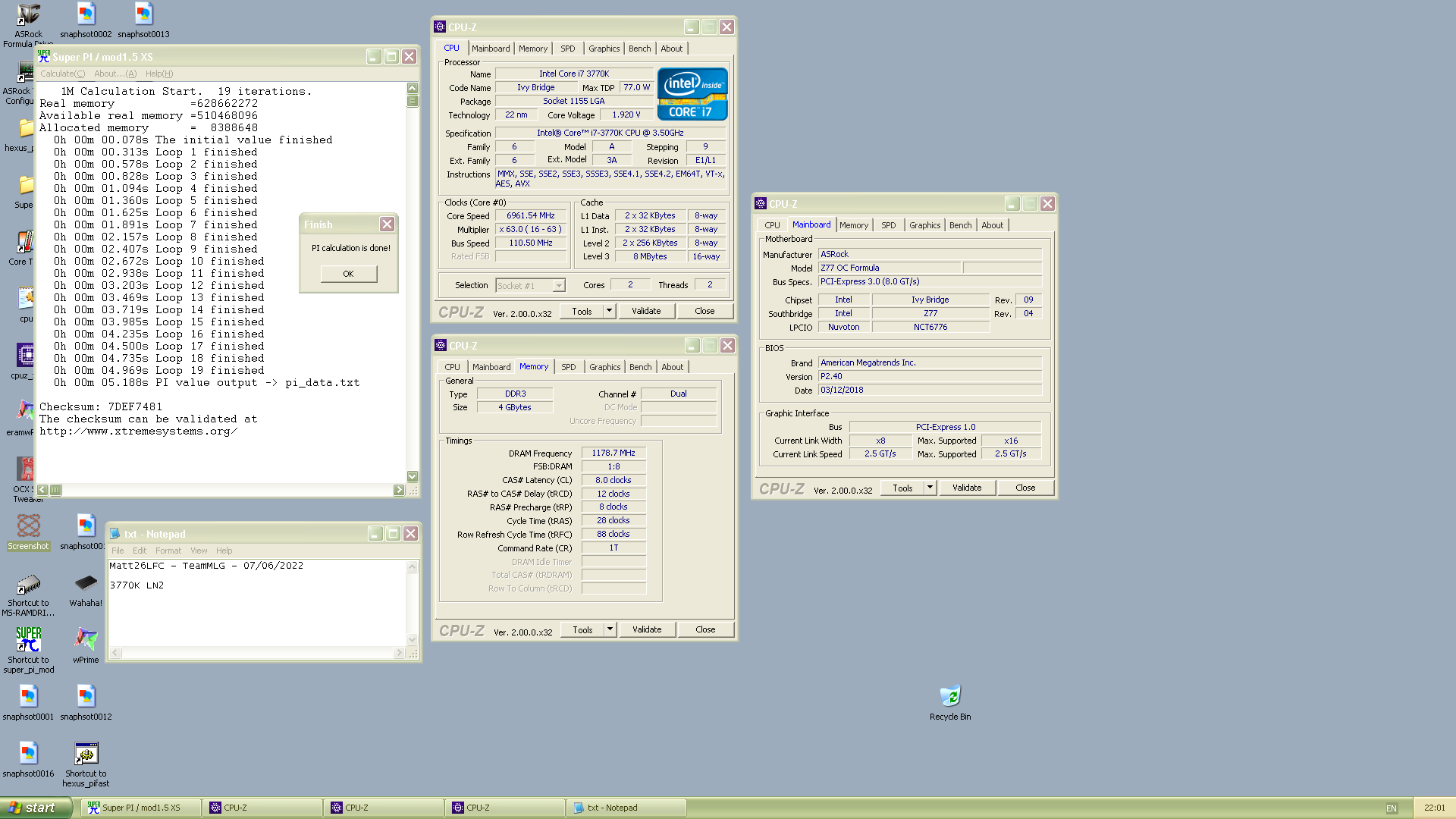Click Super PI horizontal scrollbar right arrow
This screenshot has width=1456, height=819.
[x=399, y=490]
